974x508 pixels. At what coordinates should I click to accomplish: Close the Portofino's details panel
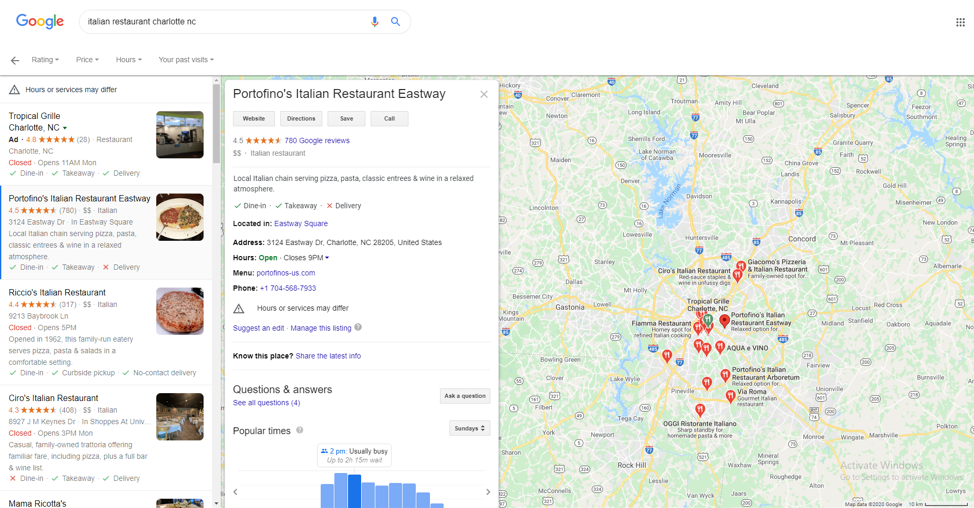(x=484, y=94)
